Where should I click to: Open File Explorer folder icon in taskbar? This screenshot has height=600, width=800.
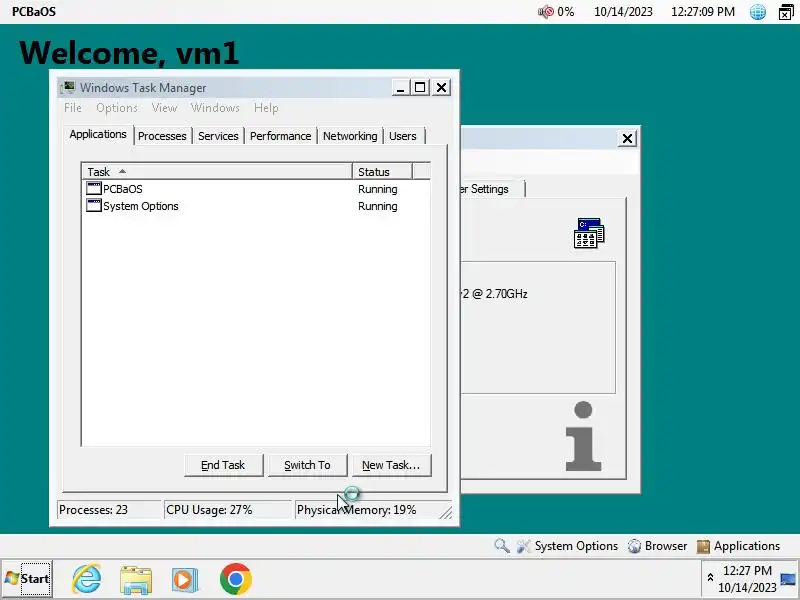(x=136, y=579)
